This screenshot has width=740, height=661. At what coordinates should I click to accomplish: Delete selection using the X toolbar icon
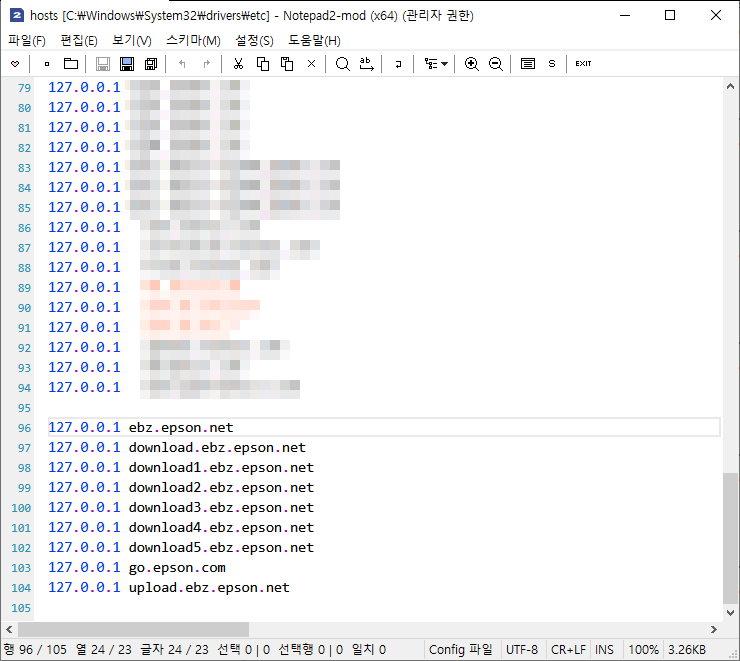311,64
